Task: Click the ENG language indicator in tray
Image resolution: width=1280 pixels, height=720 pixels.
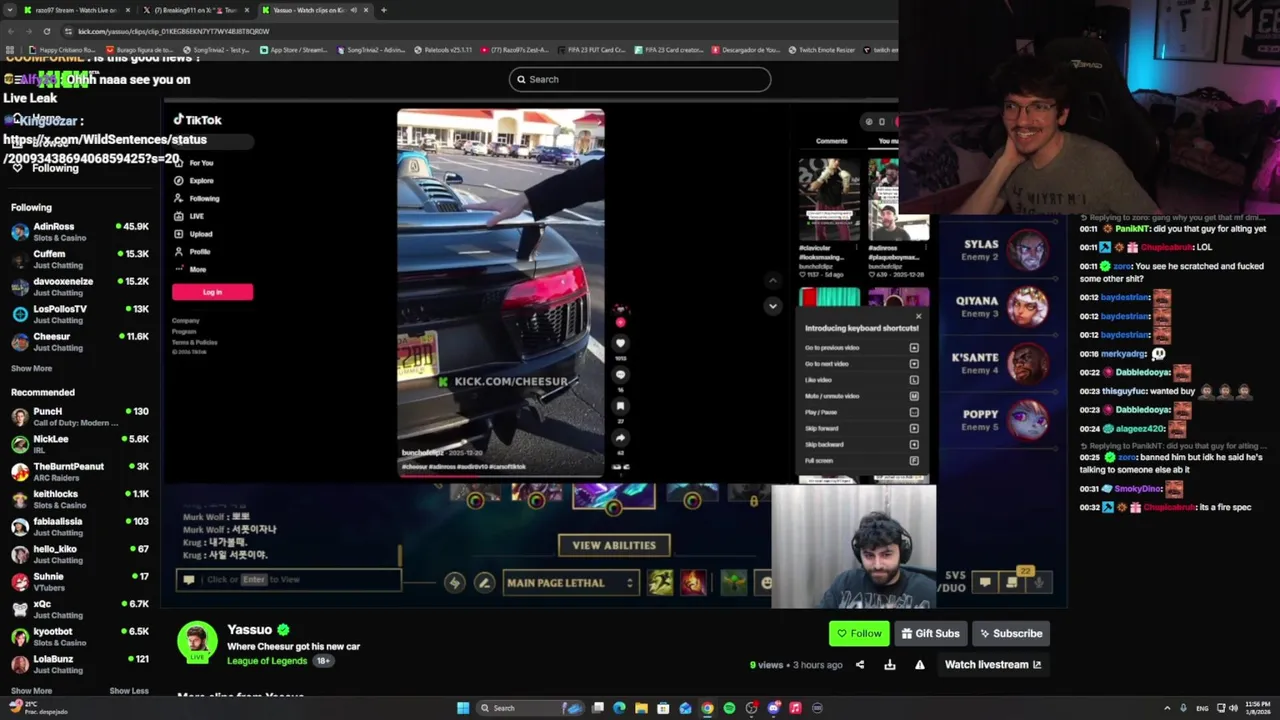Action: pos(1202,708)
